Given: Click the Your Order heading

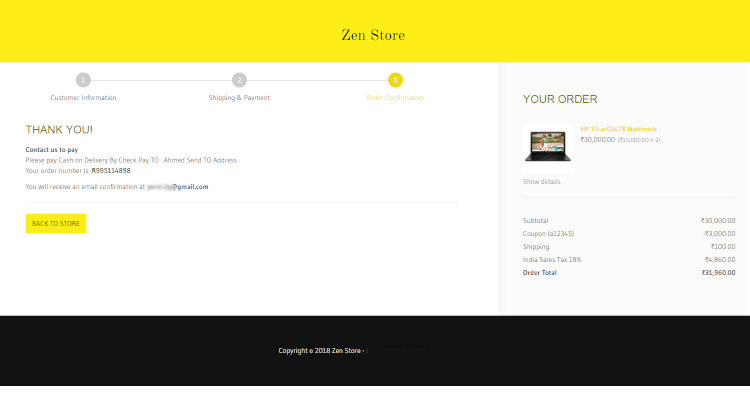Looking at the screenshot, I should coord(560,99).
